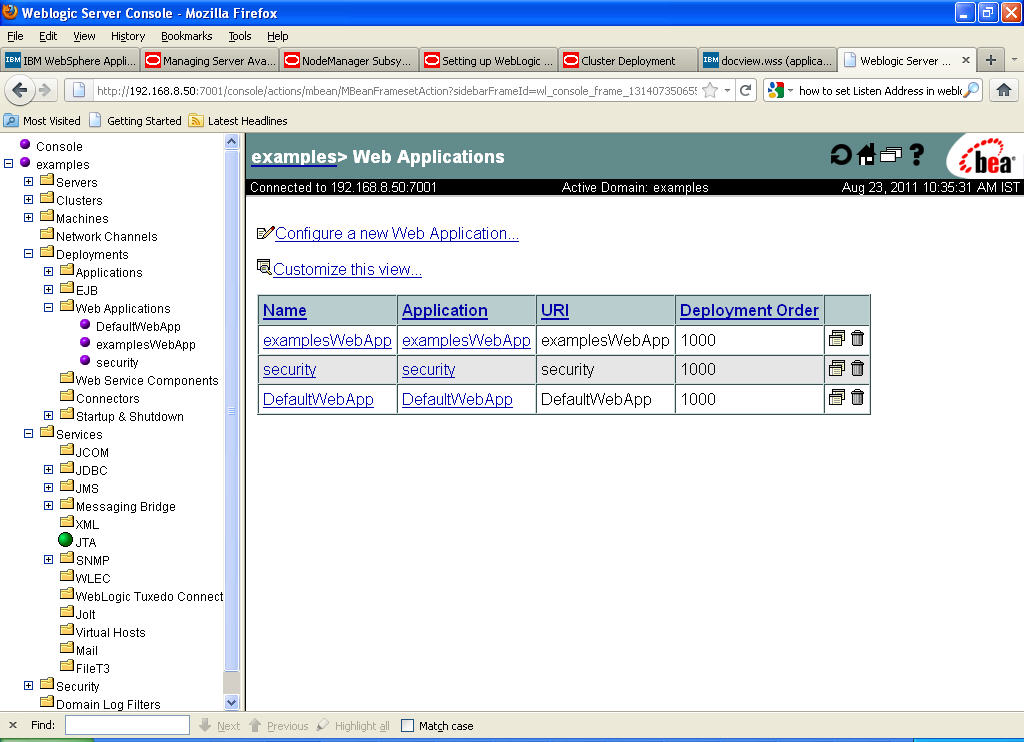Click the sidebar scroll down arrow
1024x742 pixels.
231,702
